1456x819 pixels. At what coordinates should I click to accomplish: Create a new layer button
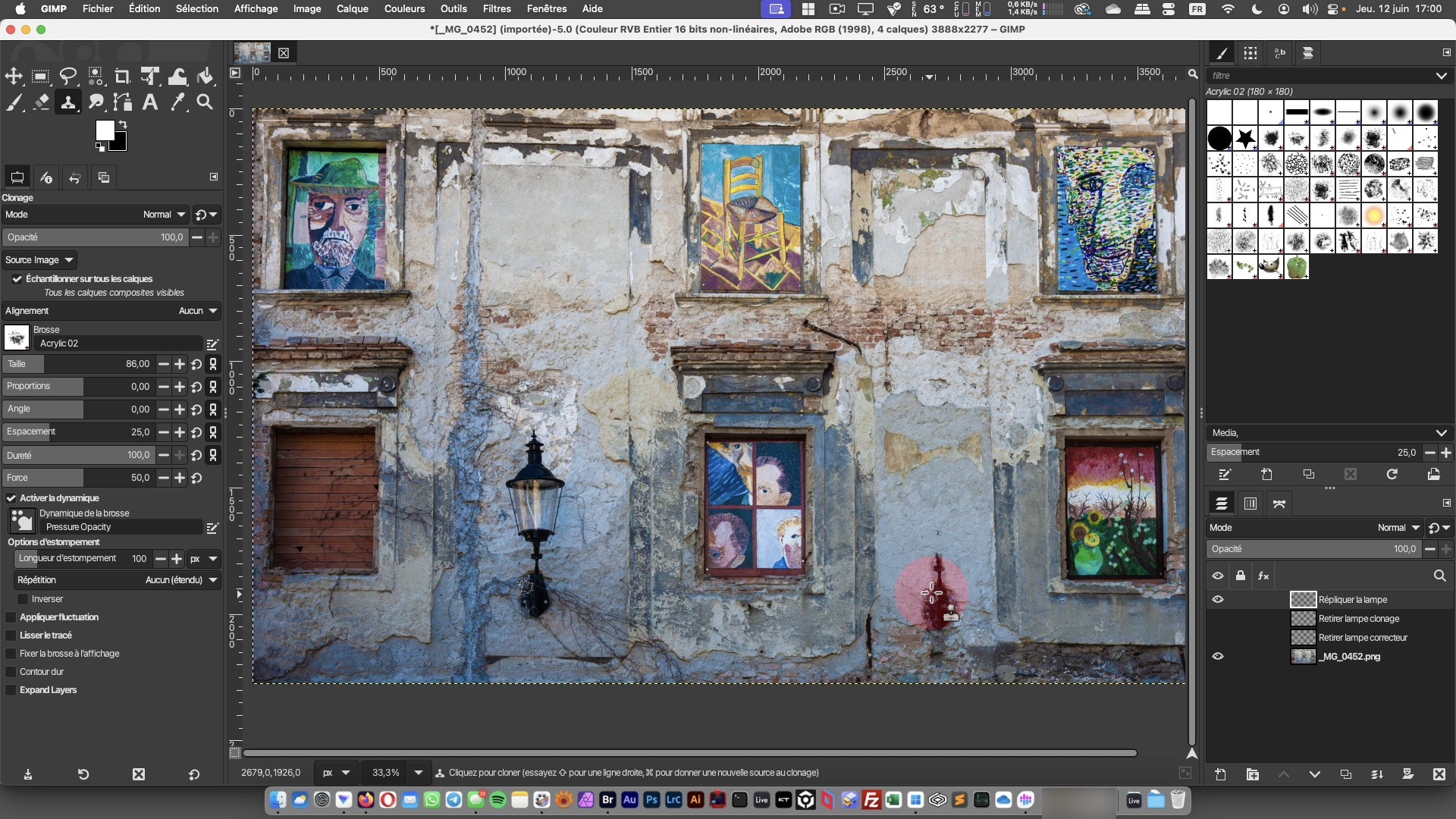pyautogui.click(x=1220, y=774)
